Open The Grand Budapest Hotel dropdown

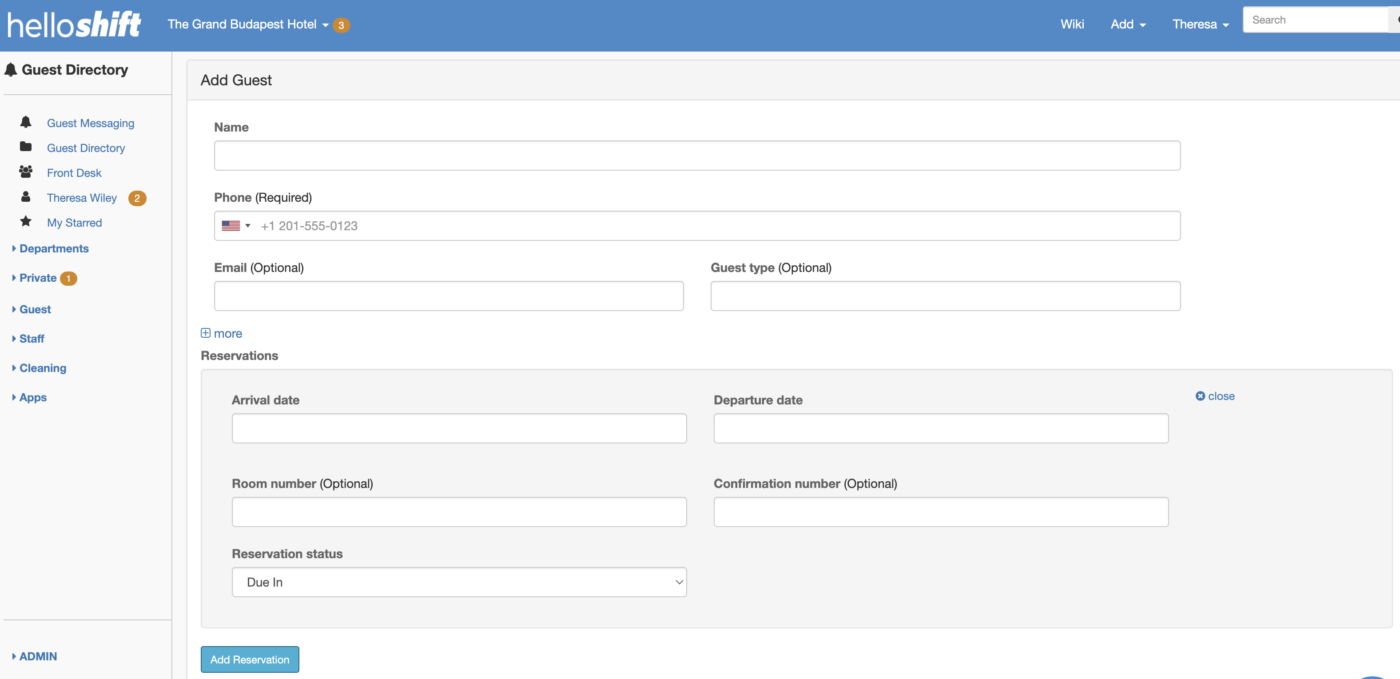tap(248, 24)
